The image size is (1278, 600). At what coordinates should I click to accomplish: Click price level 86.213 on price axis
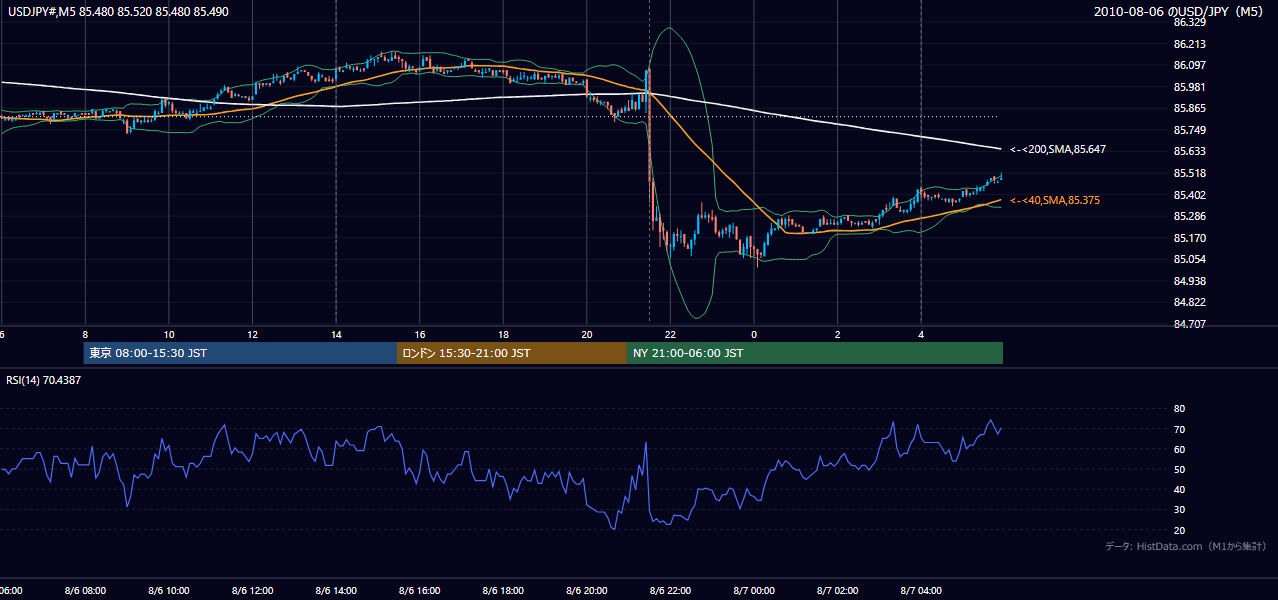pos(1188,44)
